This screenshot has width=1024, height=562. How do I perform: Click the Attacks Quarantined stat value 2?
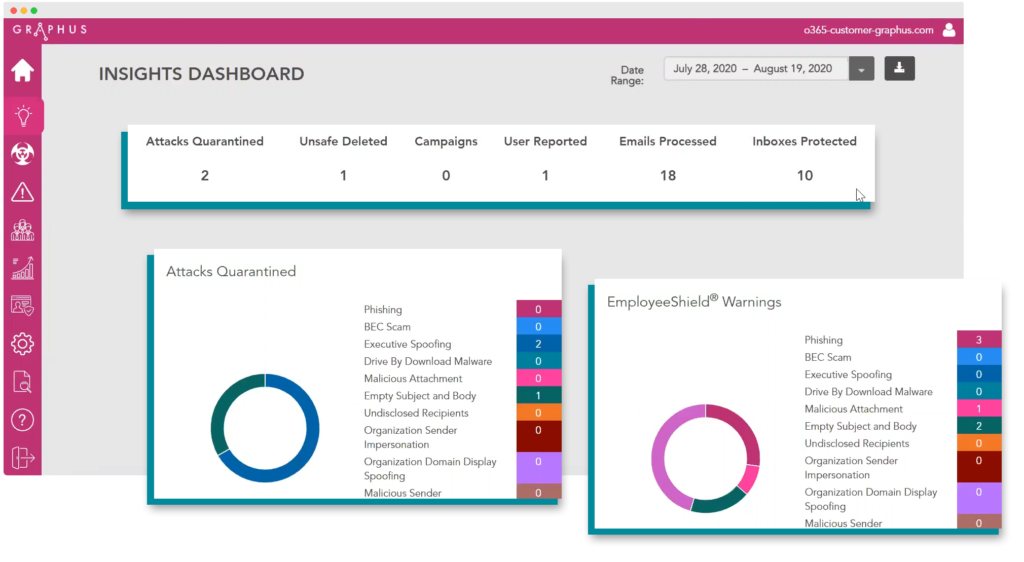(205, 176)
